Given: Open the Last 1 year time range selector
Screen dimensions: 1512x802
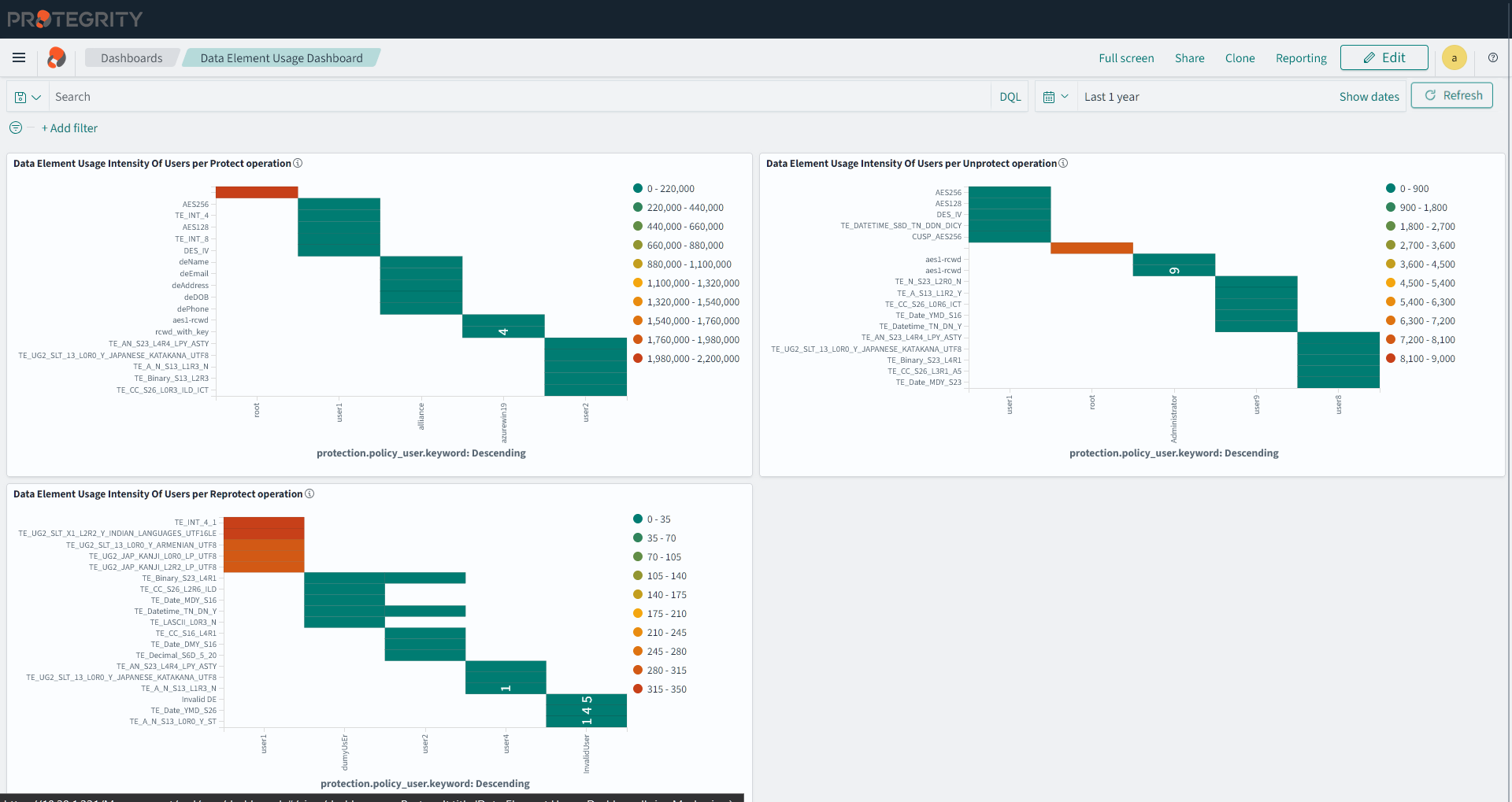Looking at the screenshot, I should (x=1112, y=96).
